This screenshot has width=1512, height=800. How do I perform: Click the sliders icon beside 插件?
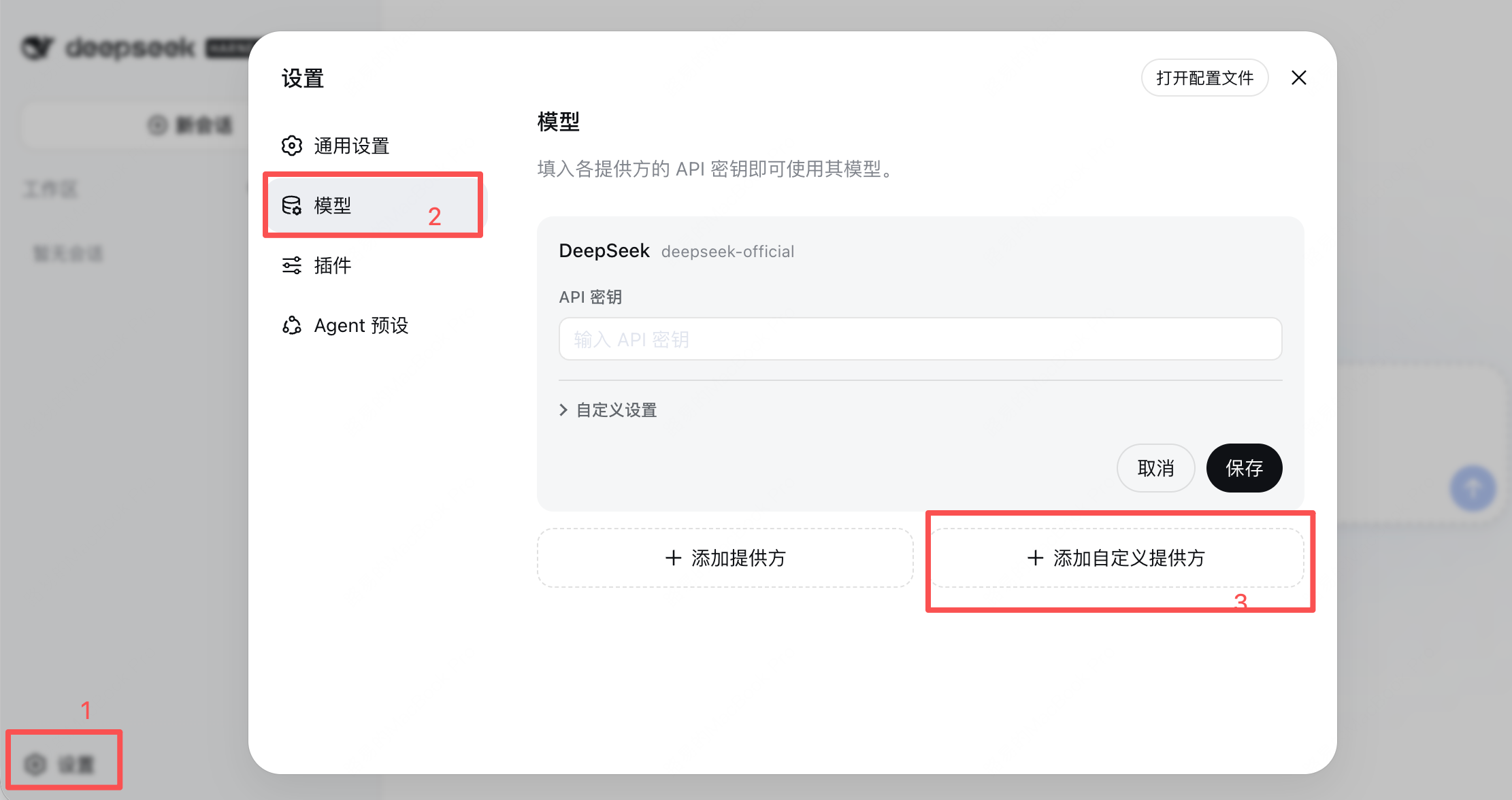tap(292, 265)
